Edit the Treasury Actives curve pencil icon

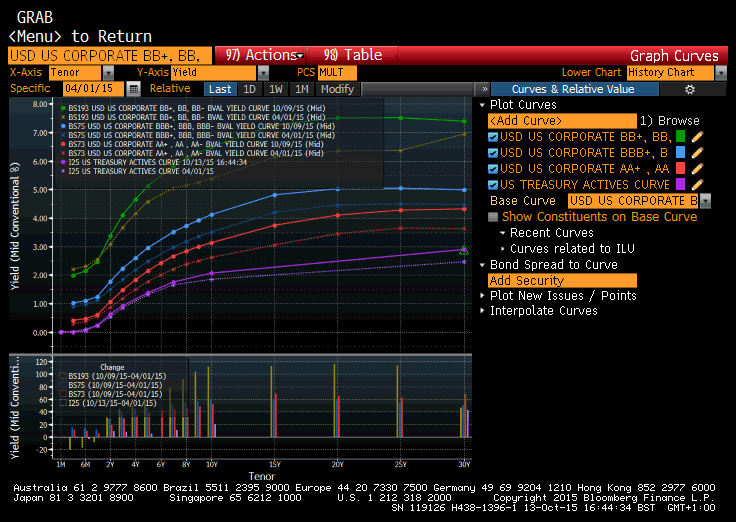[698, 185]
